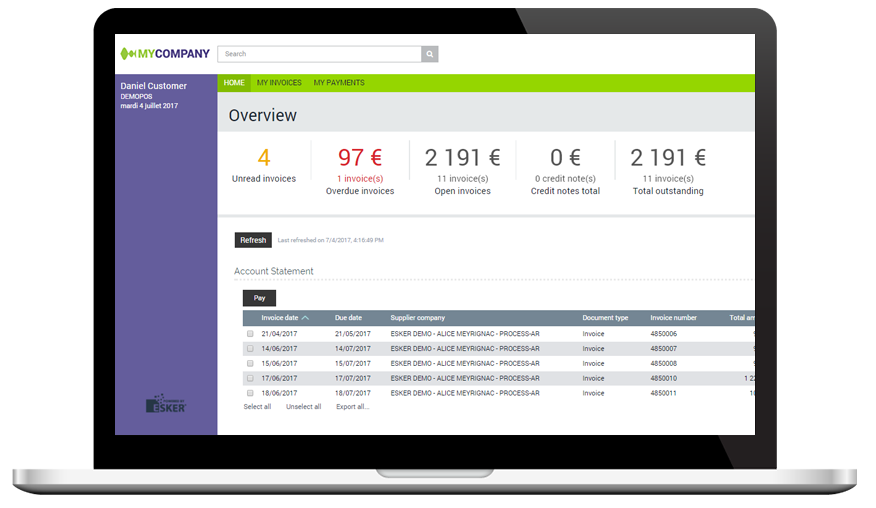Viewport: 876px width, 508px height.
Task: Click due date 21/05/2017
Action: [x=353, y=334]
